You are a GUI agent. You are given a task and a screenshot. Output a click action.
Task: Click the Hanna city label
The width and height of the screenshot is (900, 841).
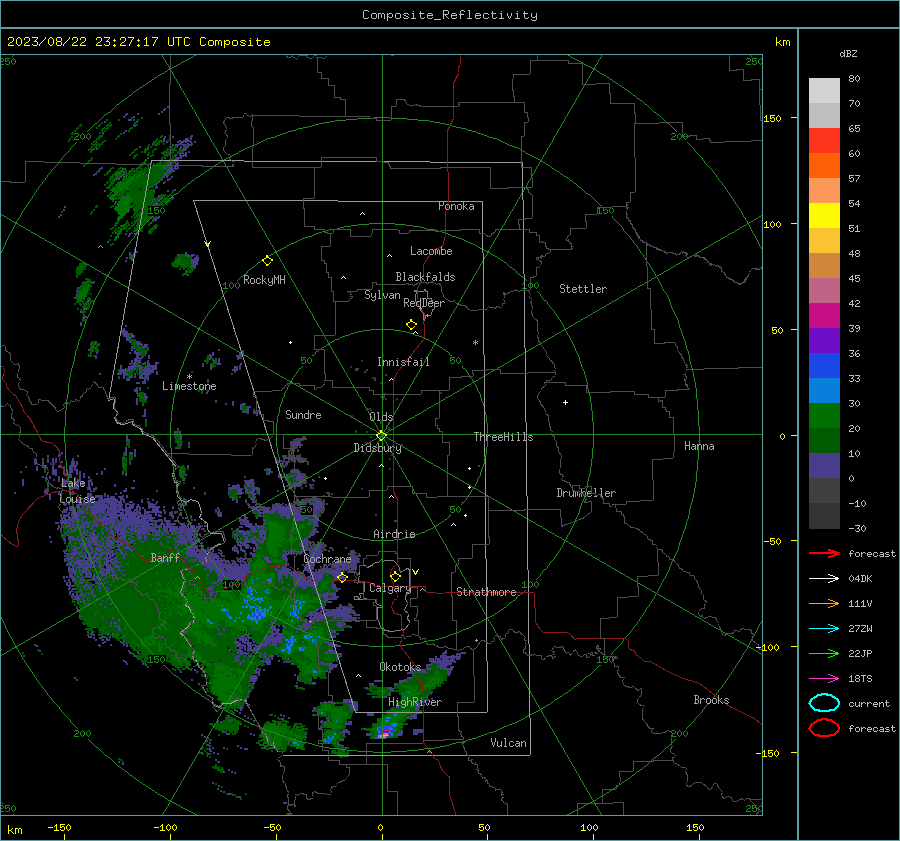pyautogui.click(x=699, y=446)
